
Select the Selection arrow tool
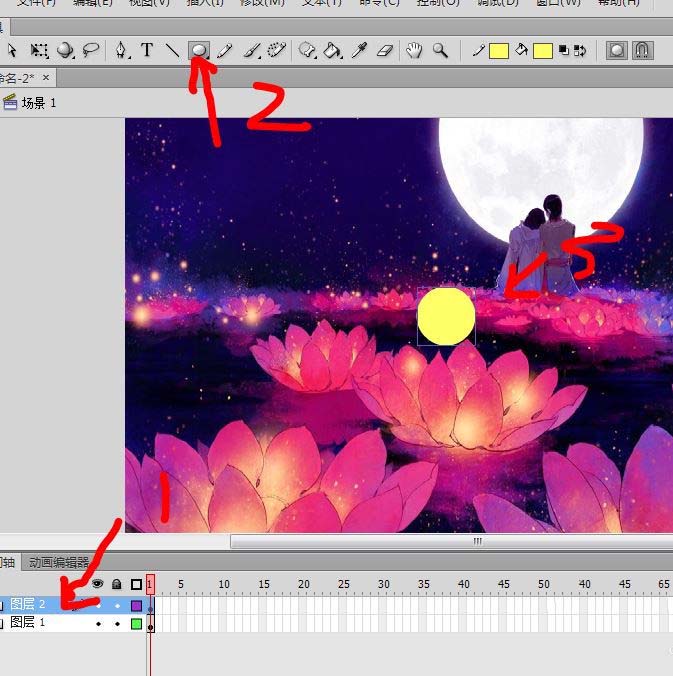point(12,50)
